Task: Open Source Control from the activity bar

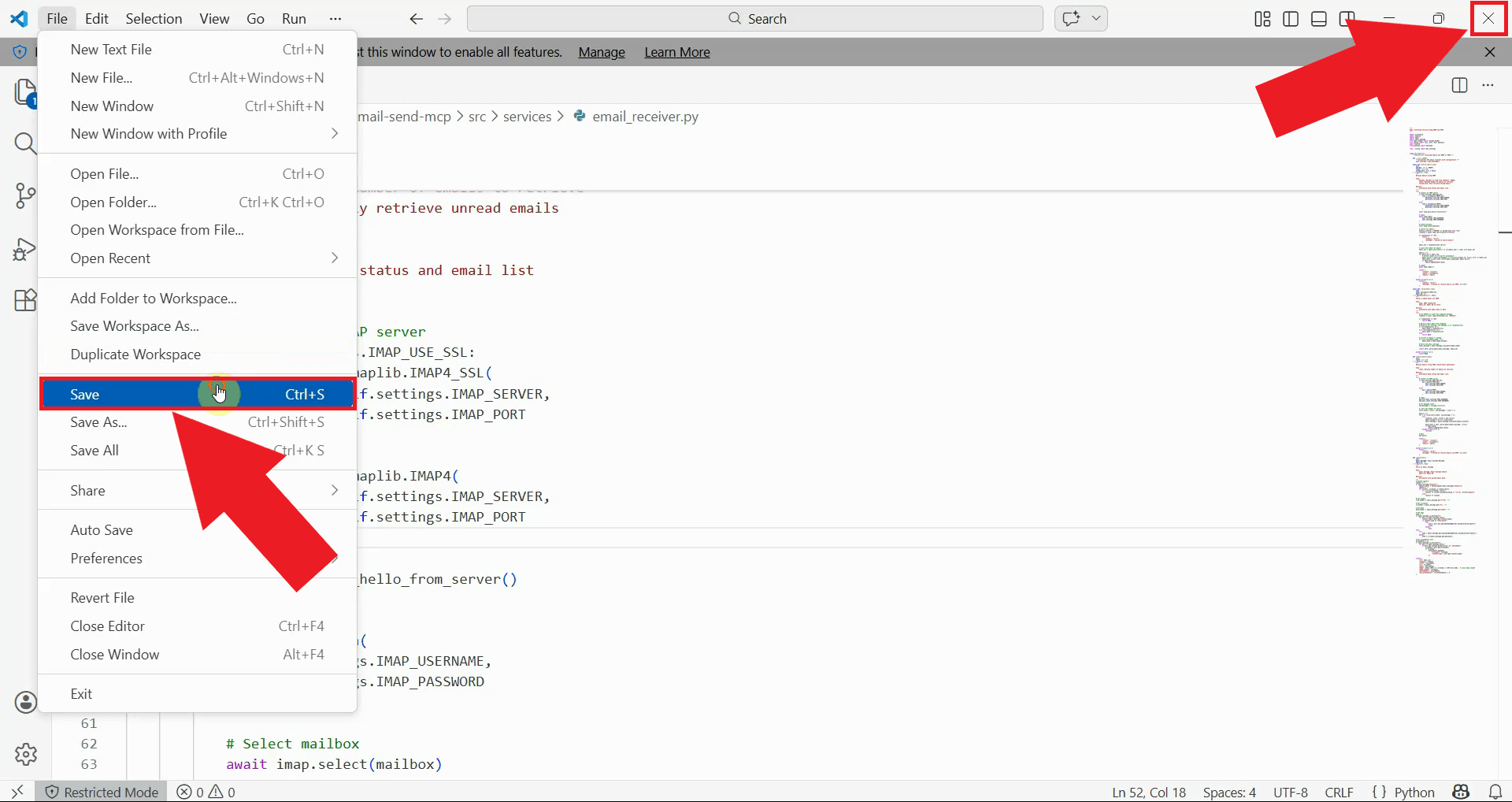Action: coord(25,195)
